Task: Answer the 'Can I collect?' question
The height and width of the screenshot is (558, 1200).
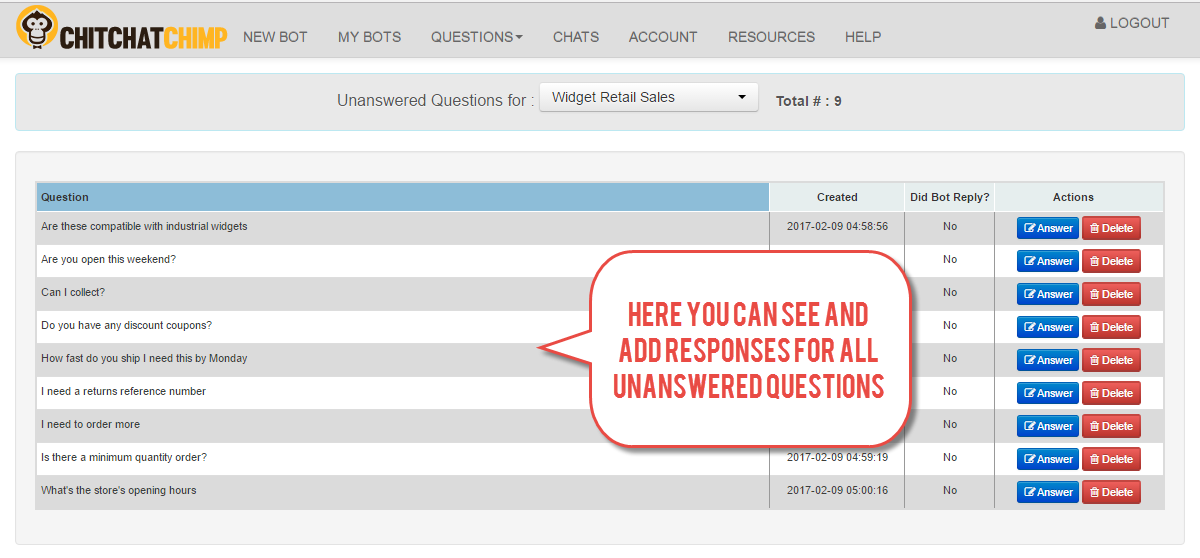Action: tap(1048, 294)
